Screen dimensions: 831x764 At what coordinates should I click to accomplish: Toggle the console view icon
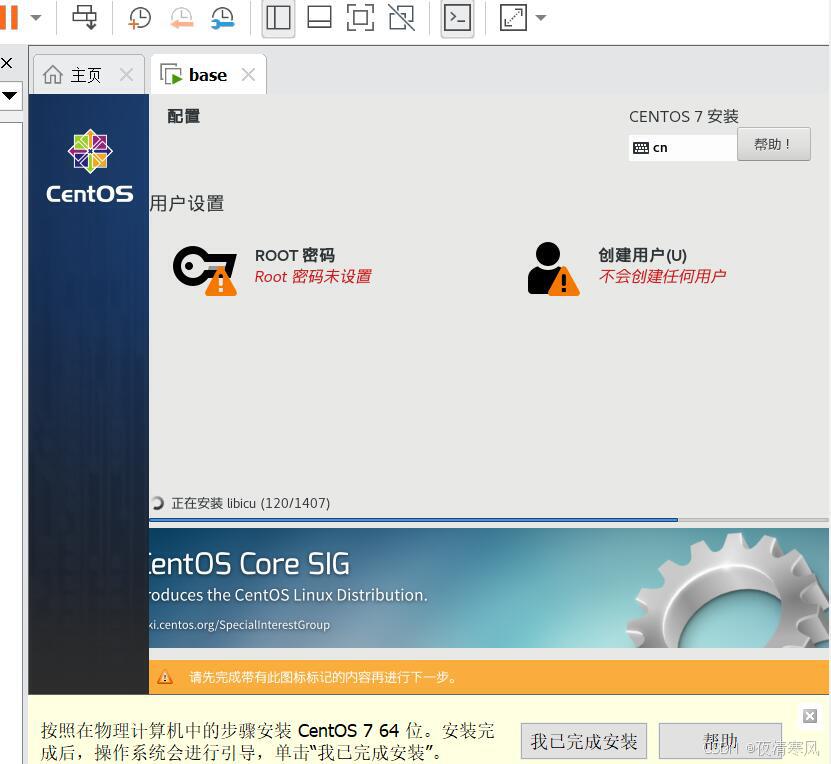pyautogui.click(x=457, y=17)
